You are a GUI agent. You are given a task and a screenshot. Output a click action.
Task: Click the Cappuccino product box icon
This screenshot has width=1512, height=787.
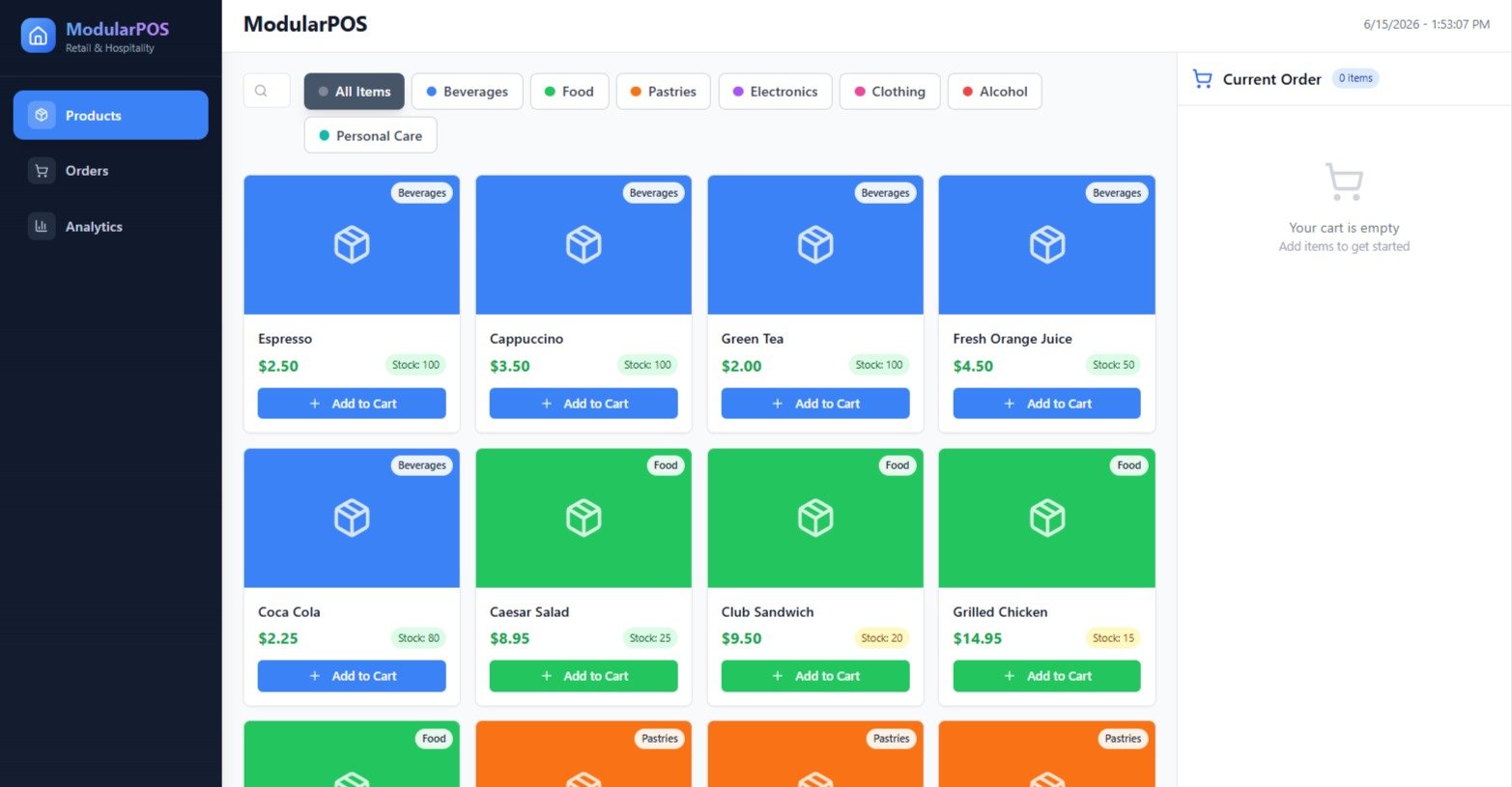pyautogui.click(x=584, y=245)
